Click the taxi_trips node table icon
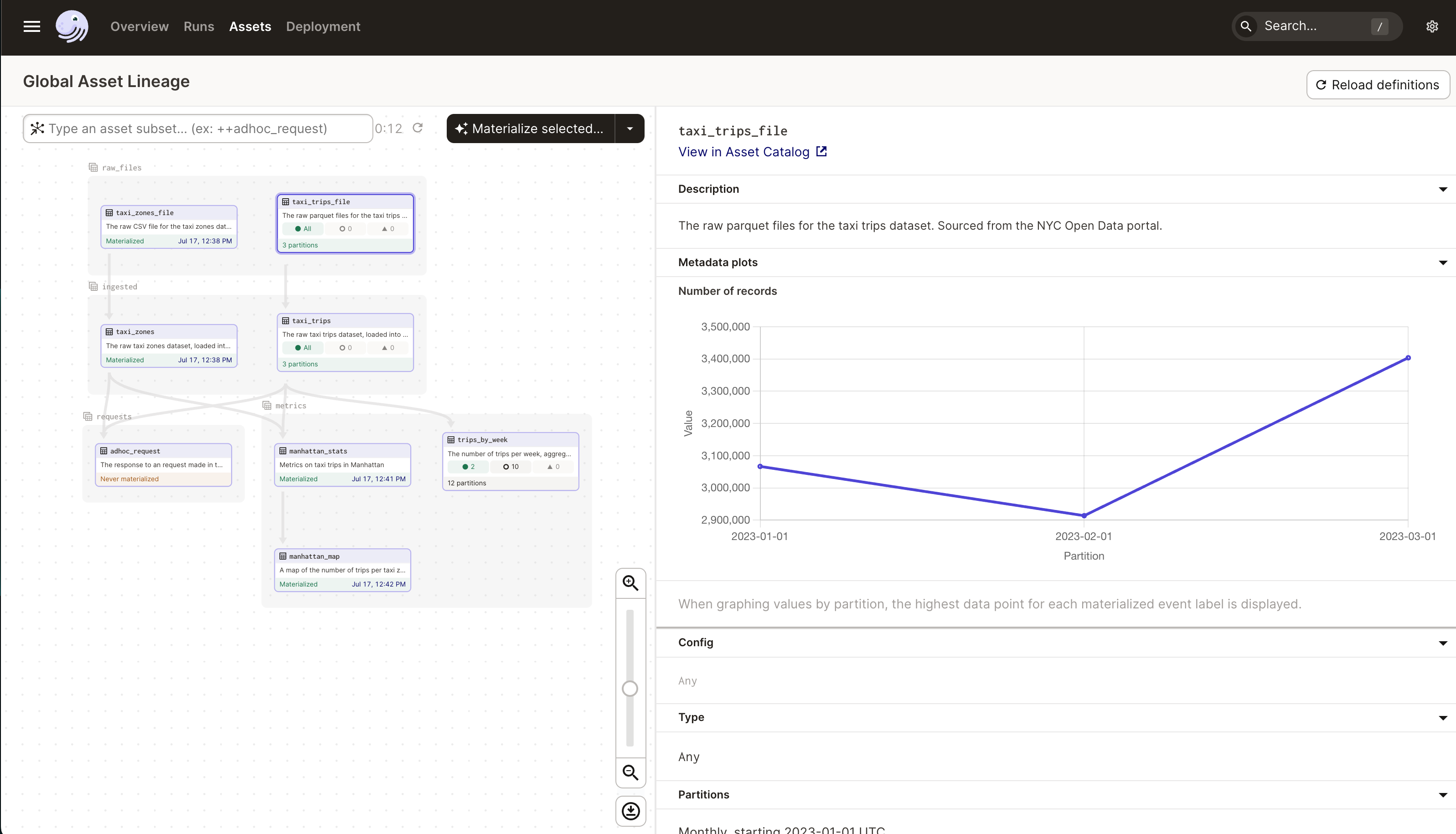 point(285,321)
